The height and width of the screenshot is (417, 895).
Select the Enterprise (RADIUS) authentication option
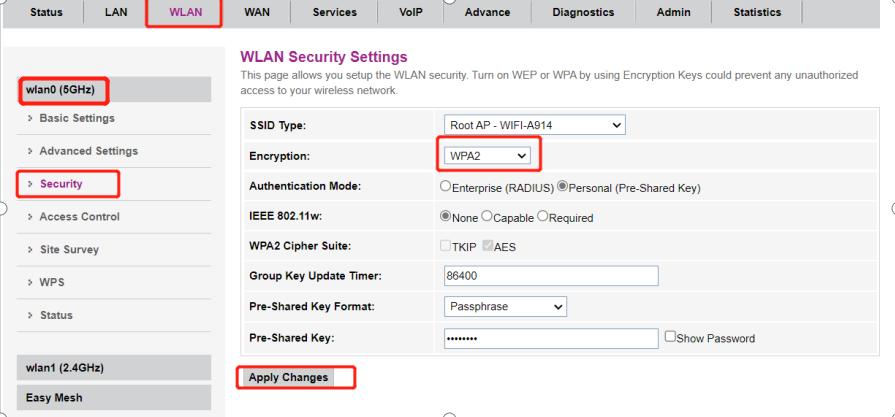pos(445,188)
